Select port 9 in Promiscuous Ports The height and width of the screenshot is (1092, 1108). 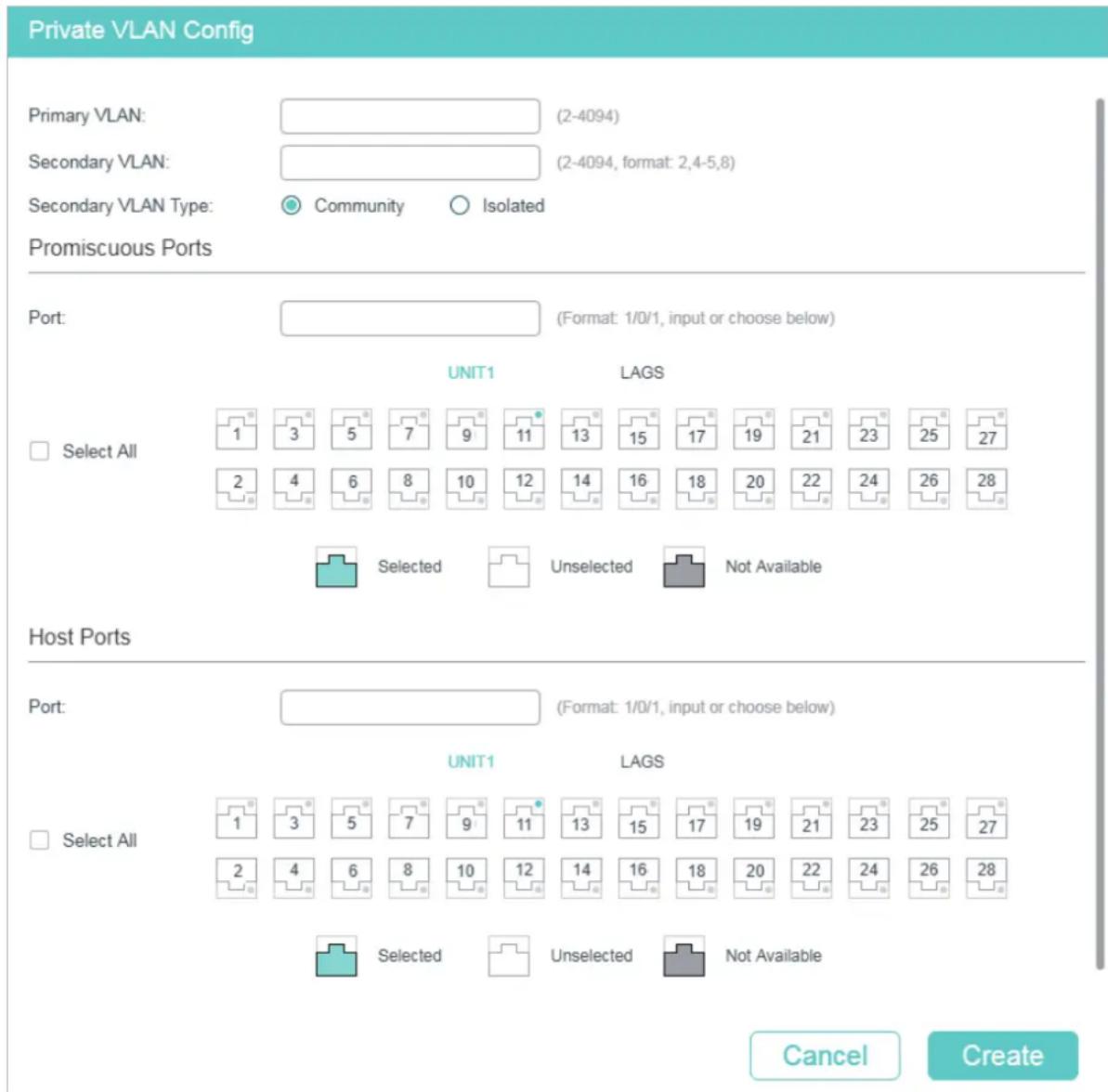[x=466, y=429]
